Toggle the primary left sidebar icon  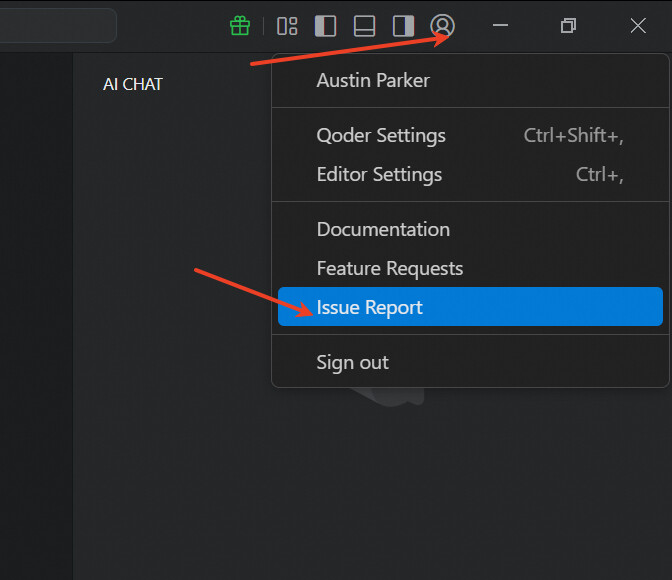[325, 26]
